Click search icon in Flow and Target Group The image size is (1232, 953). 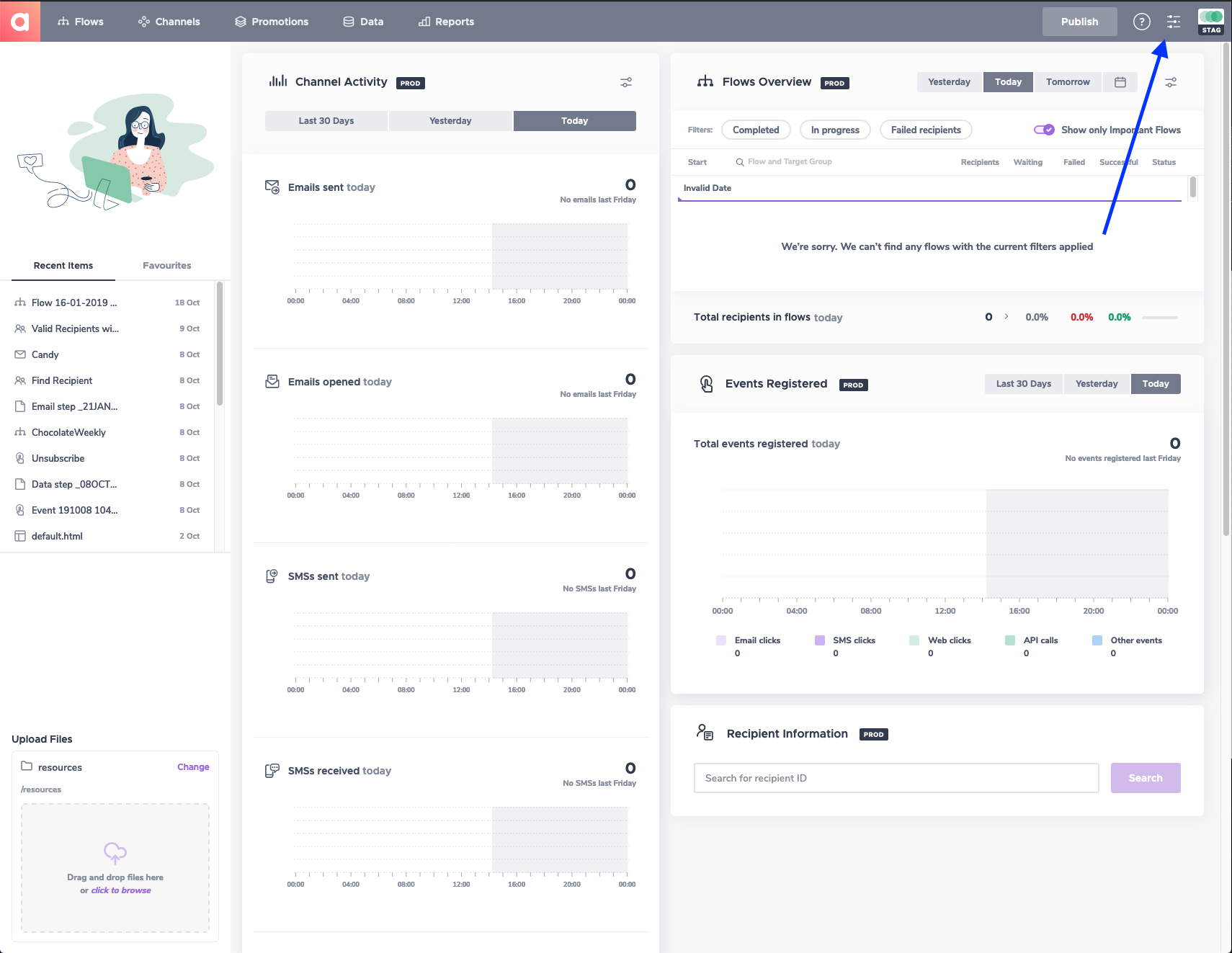(740, 162)
